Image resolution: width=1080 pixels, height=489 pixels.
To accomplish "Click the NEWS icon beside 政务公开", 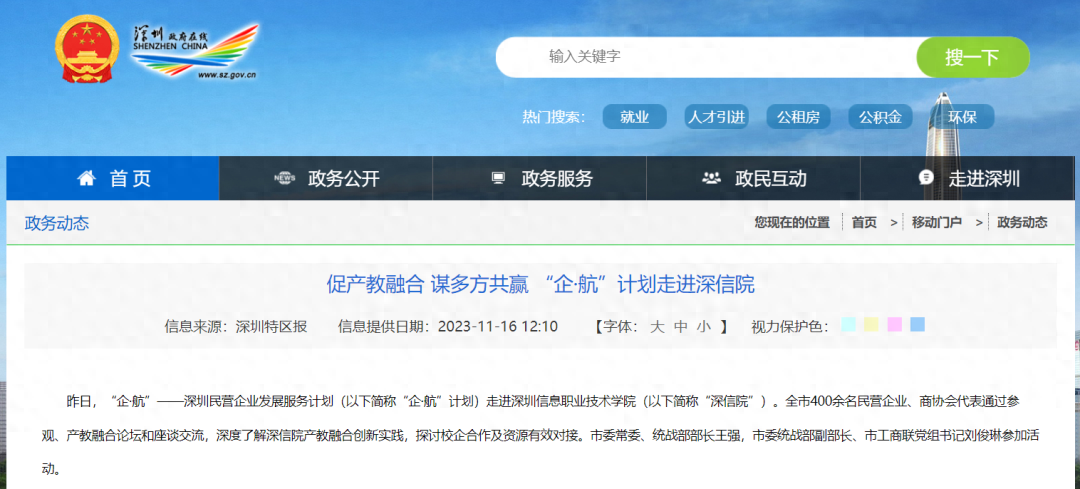I will click(x=284, y=178).
